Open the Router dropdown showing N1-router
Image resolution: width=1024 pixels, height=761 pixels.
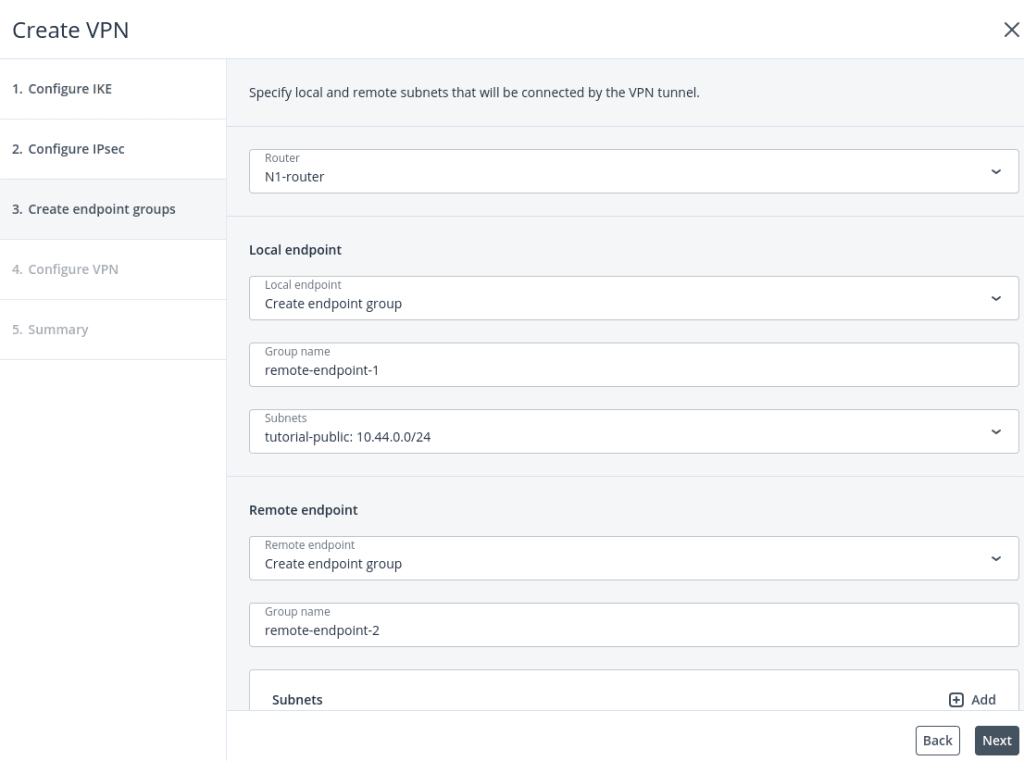[x=633, y=171]
